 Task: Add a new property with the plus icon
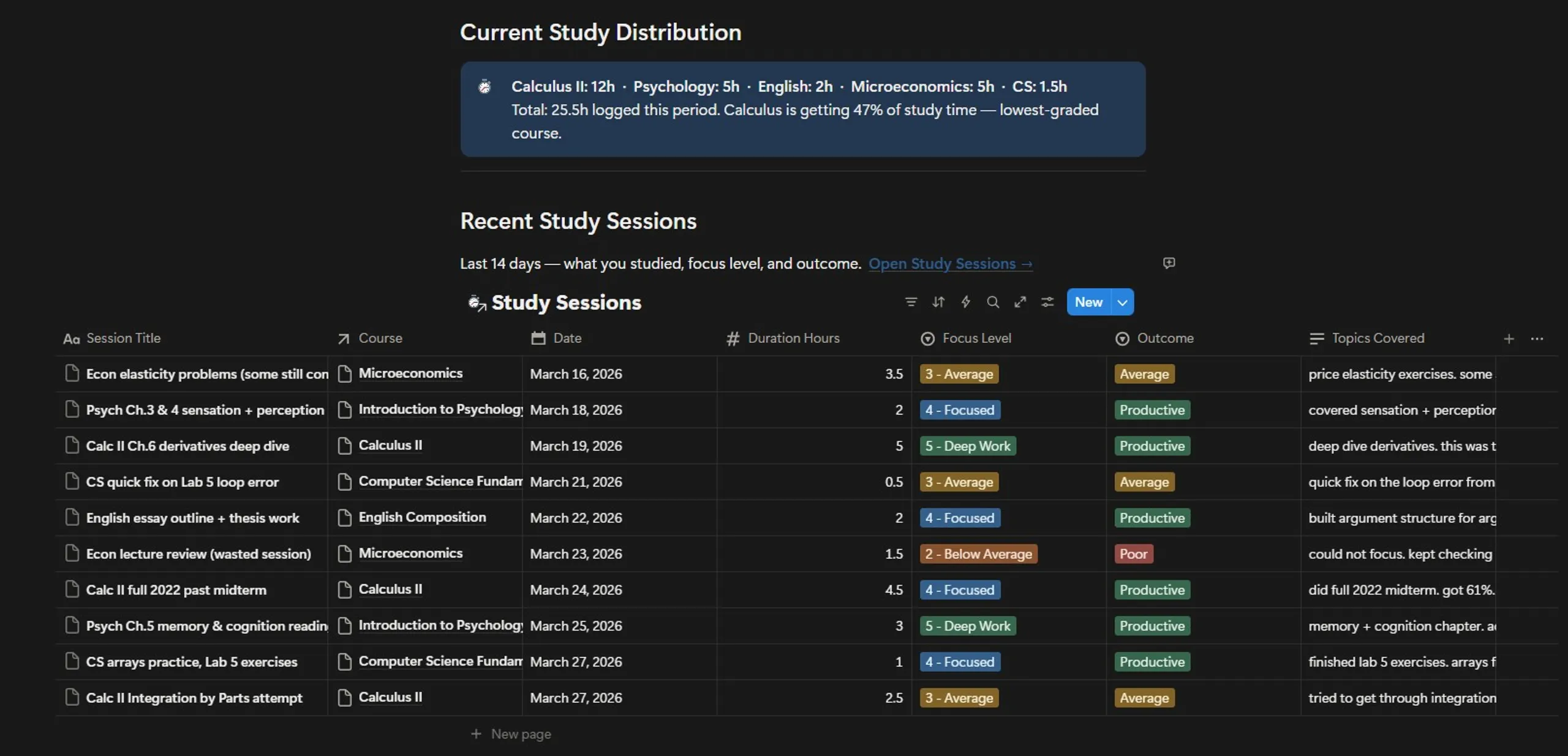tap(1509, 339)
